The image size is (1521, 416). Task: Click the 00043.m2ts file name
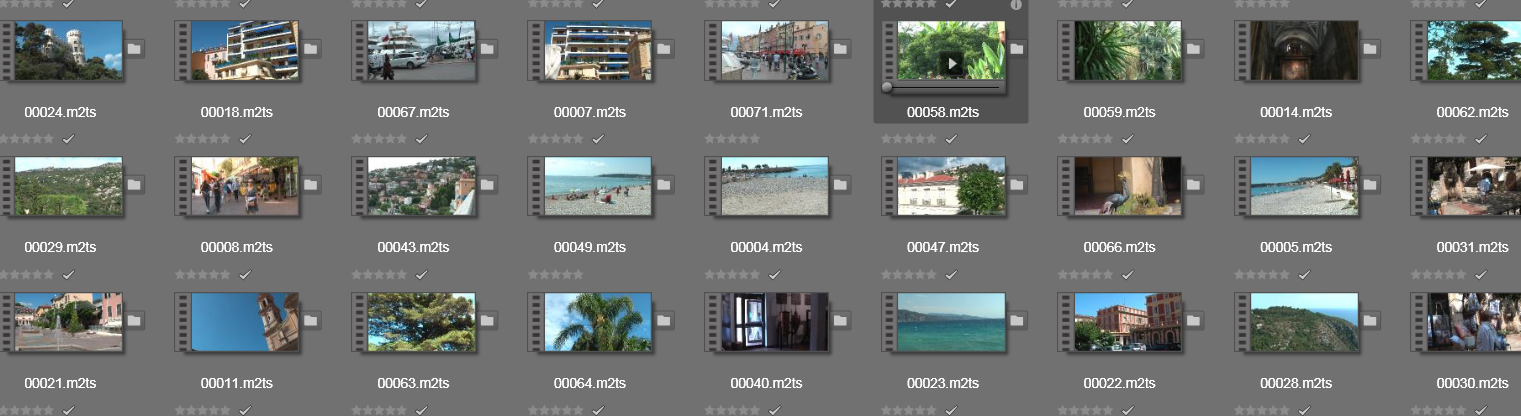(x=413, y=247)
